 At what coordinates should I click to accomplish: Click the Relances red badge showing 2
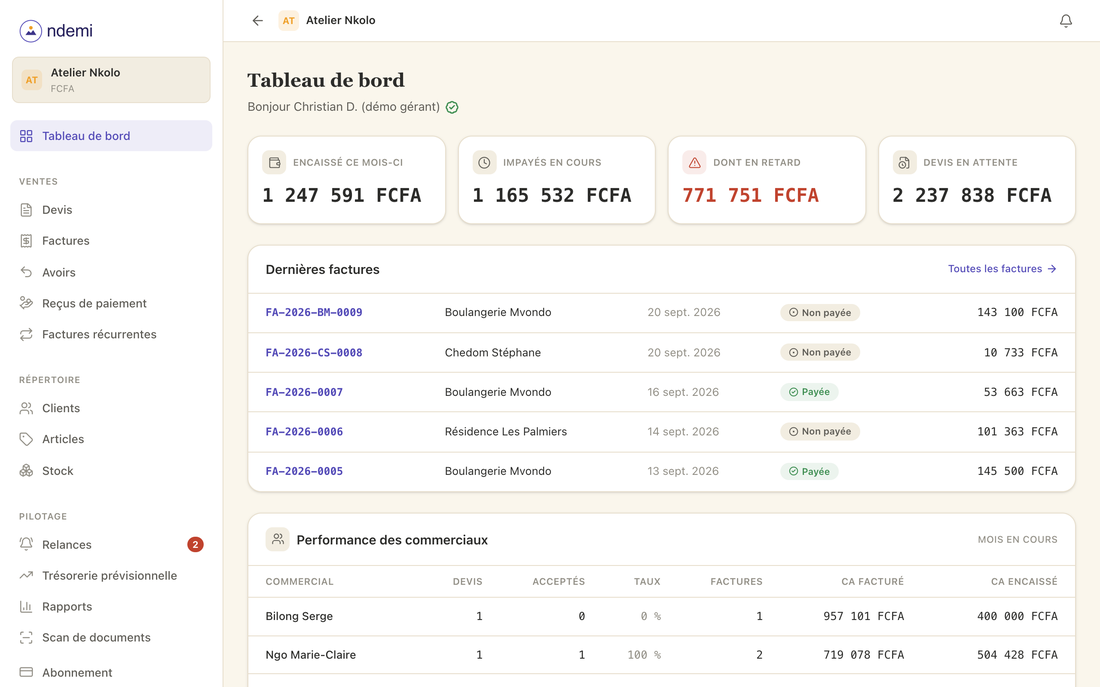point(195,545)
